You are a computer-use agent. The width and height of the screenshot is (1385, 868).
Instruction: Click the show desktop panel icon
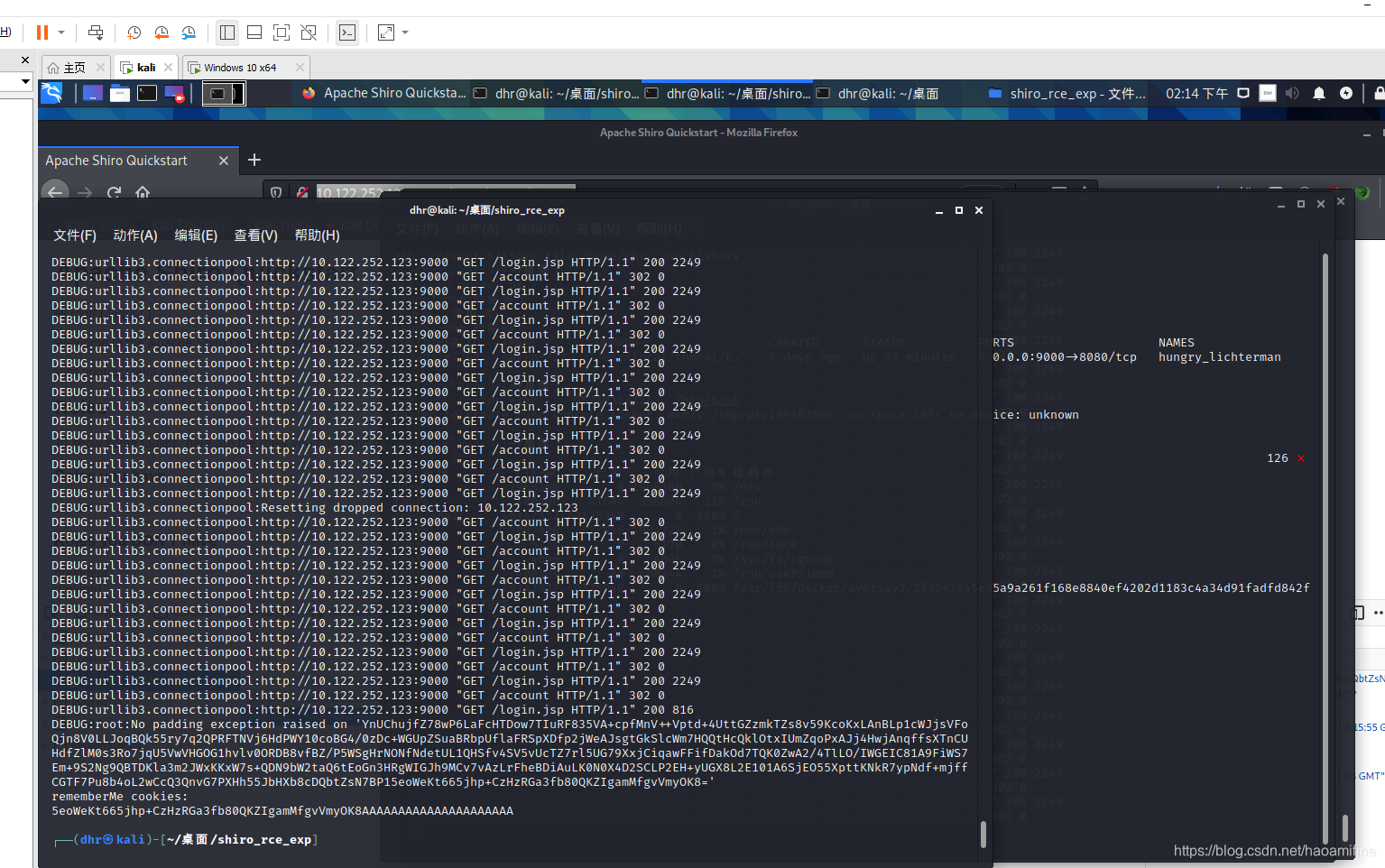(92, 93)
